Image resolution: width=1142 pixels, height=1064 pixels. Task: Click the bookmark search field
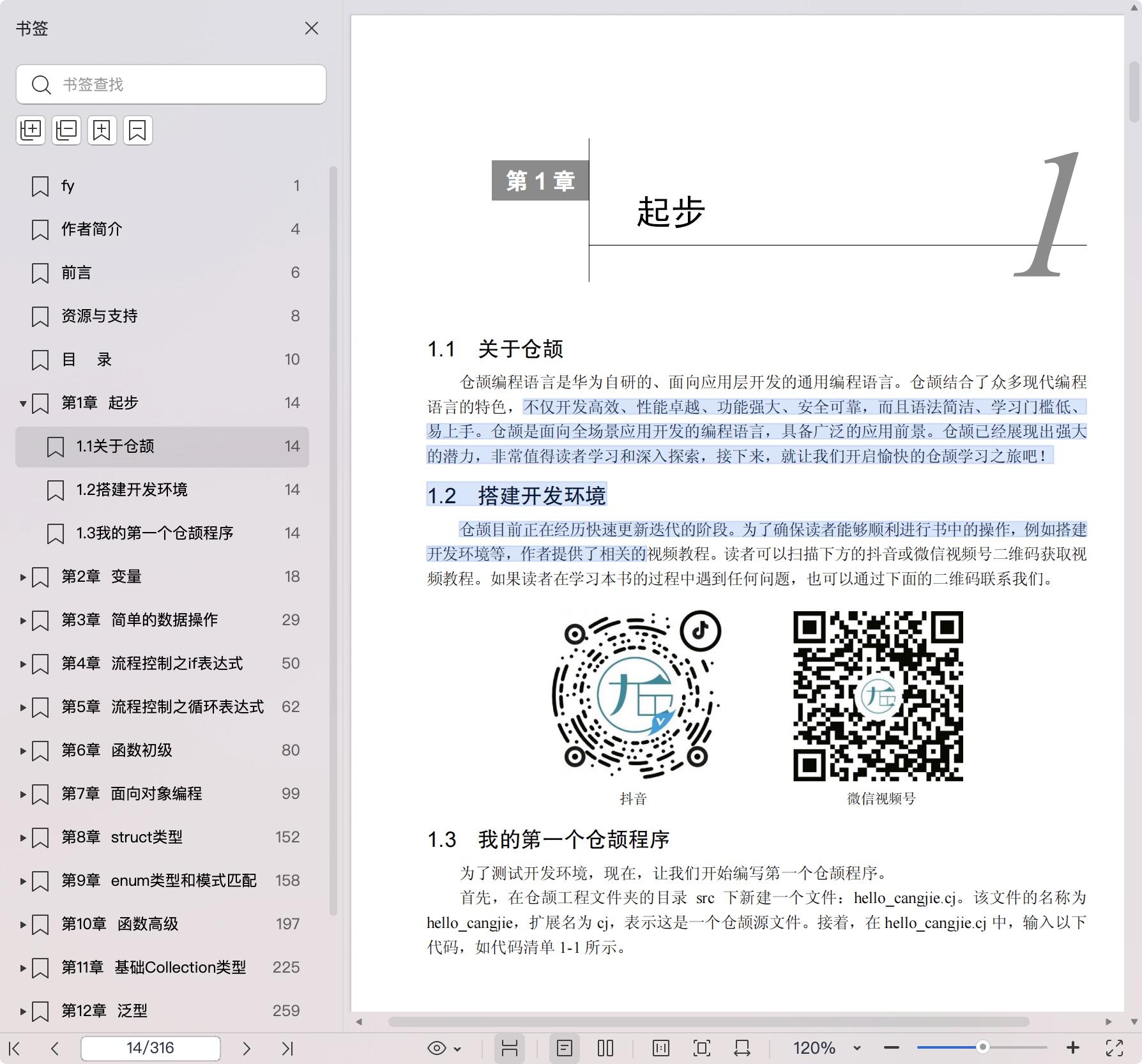coord(171,84)
